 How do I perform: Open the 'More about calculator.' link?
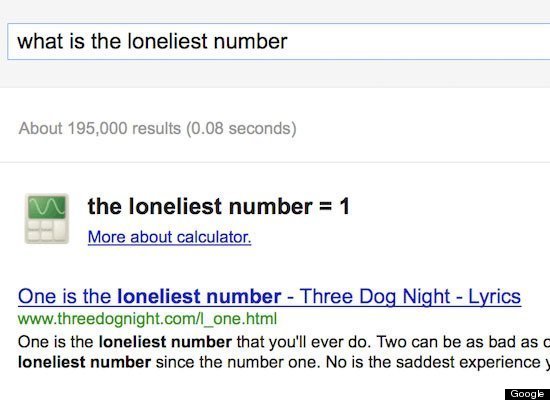169,237
